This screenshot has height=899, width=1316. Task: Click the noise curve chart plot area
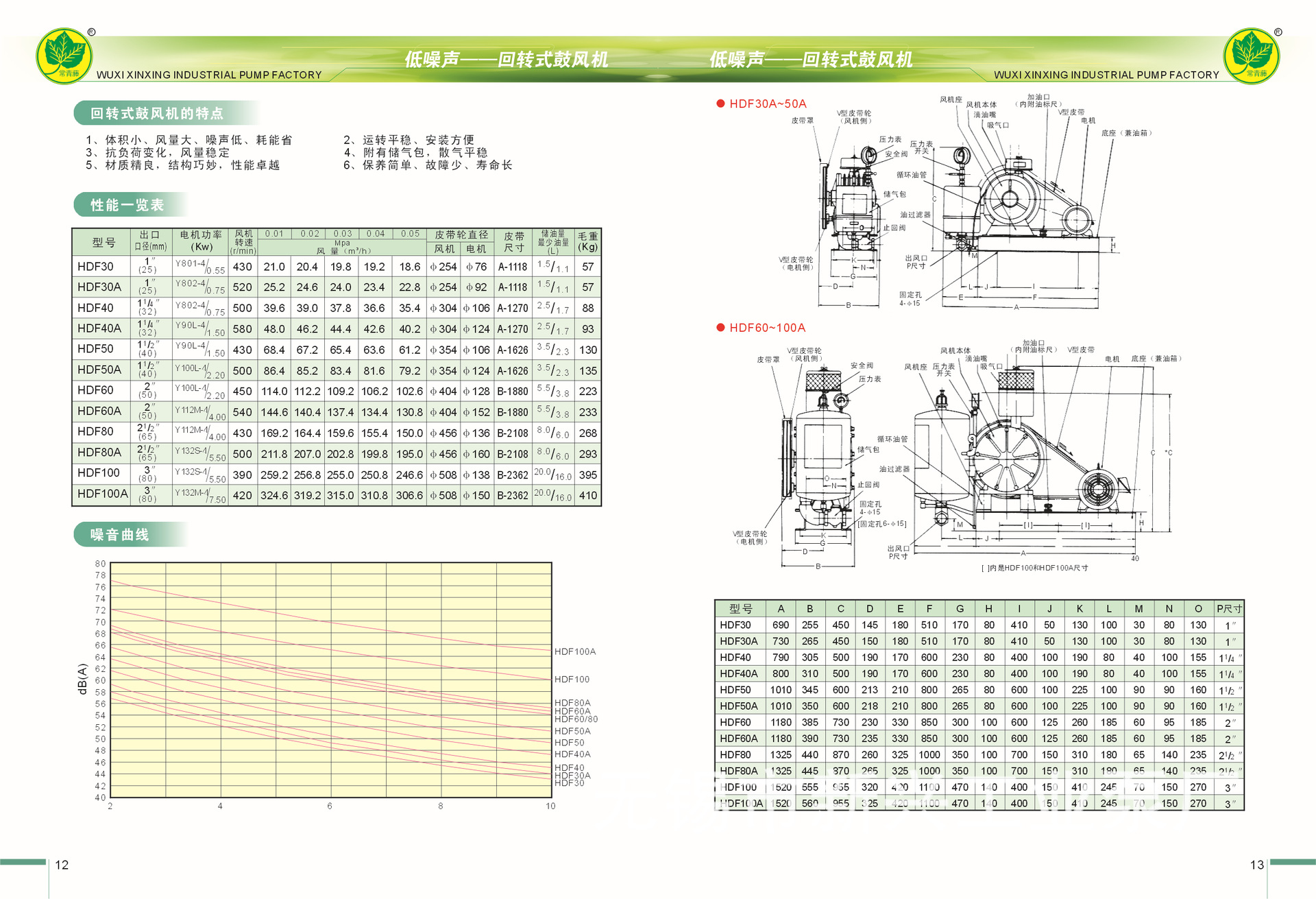point(331,680)
